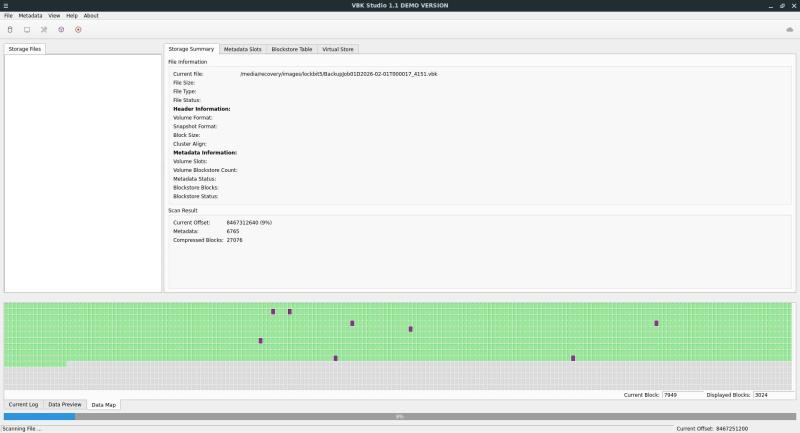Viewport: 800px width, 433px height.
Task: Click the Volume Blockstore Count label
Action: click(205, 170)
